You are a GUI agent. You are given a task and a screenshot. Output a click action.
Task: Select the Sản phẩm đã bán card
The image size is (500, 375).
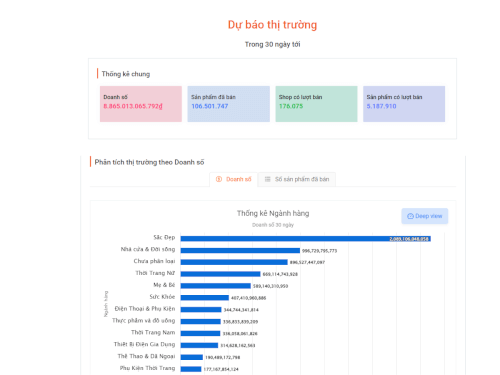[x=229, y=104]
